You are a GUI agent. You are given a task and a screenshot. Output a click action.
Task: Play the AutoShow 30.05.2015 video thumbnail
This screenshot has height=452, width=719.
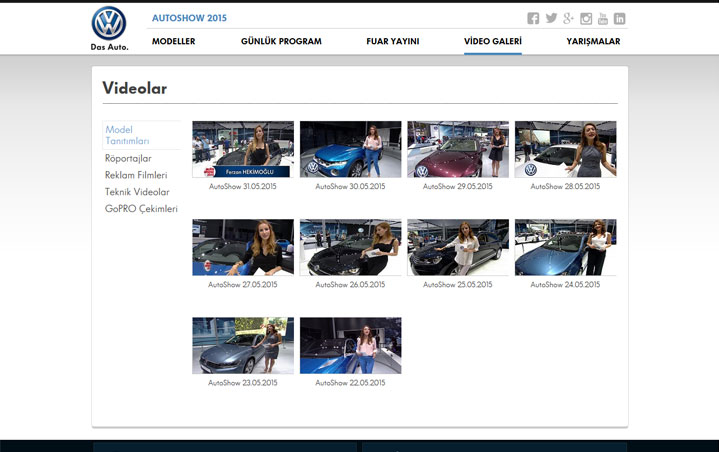pos(350,149)
